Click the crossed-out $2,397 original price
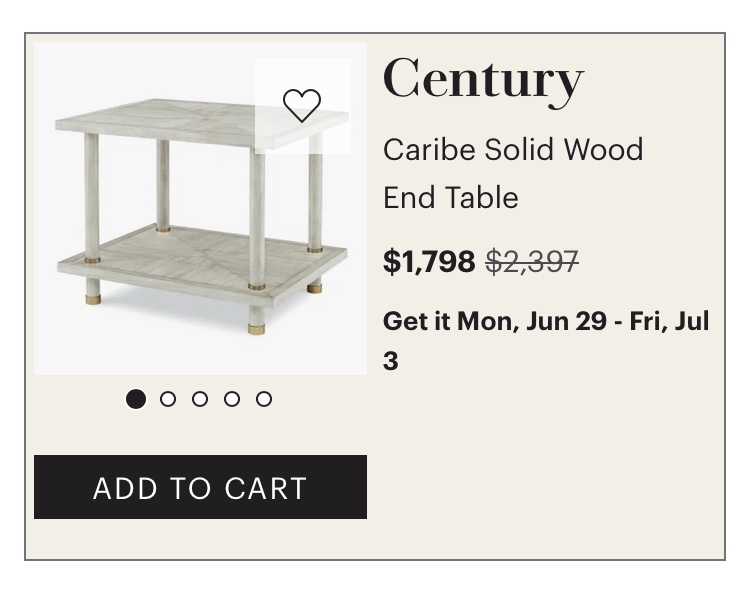The width and height of the screenshot is (750, 603). click(x=532, y=262)
